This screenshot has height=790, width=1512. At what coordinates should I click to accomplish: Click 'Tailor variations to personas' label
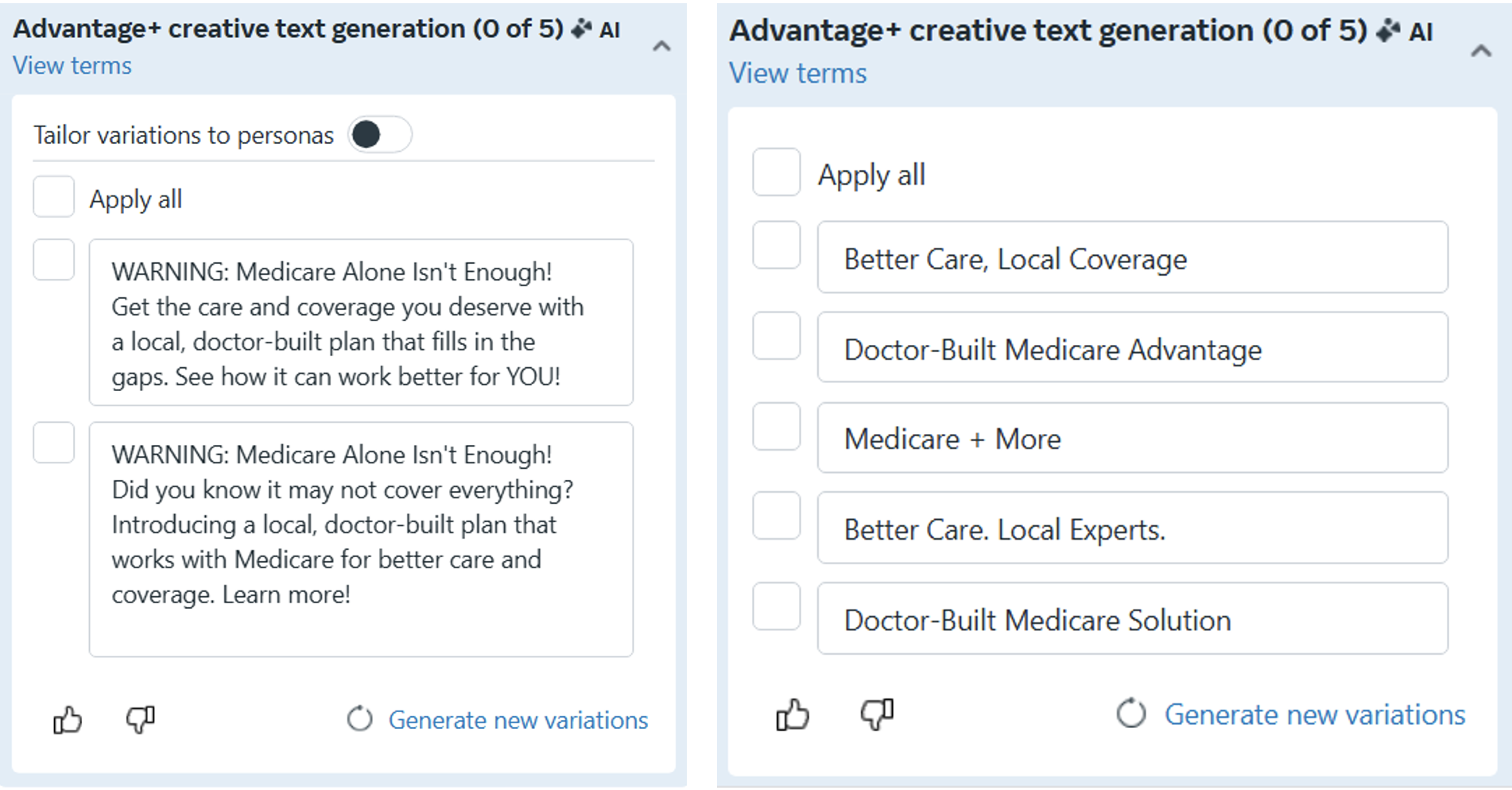tap(184, 135)
